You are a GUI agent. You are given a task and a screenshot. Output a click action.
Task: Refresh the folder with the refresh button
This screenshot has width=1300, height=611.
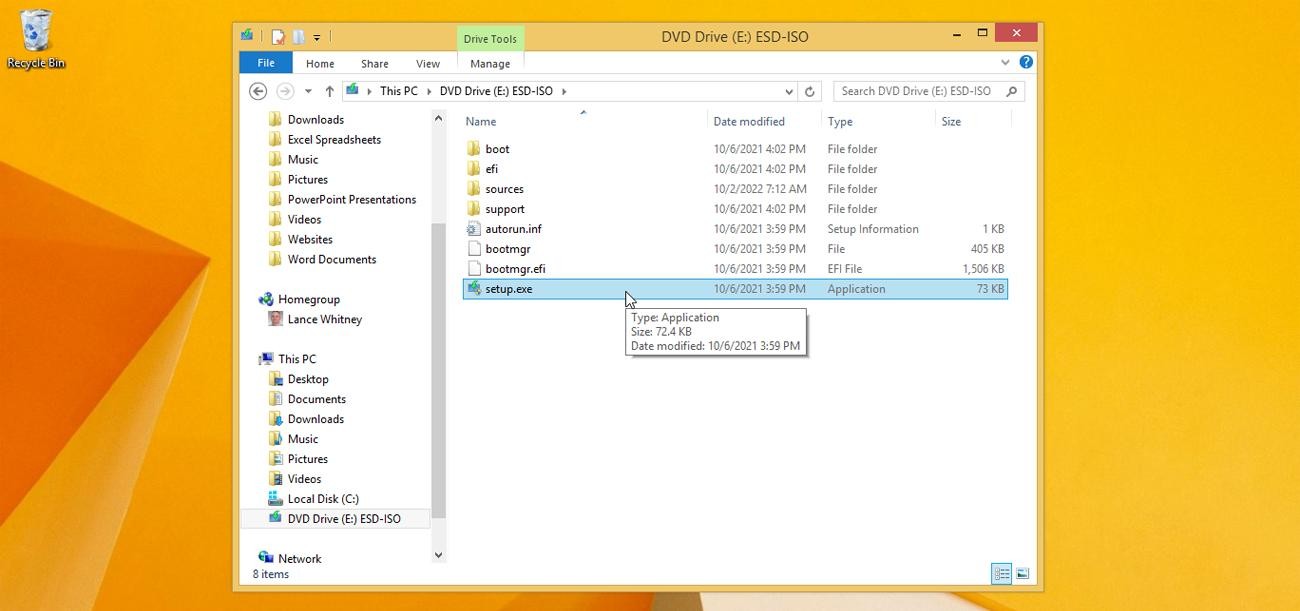[810, 91]
